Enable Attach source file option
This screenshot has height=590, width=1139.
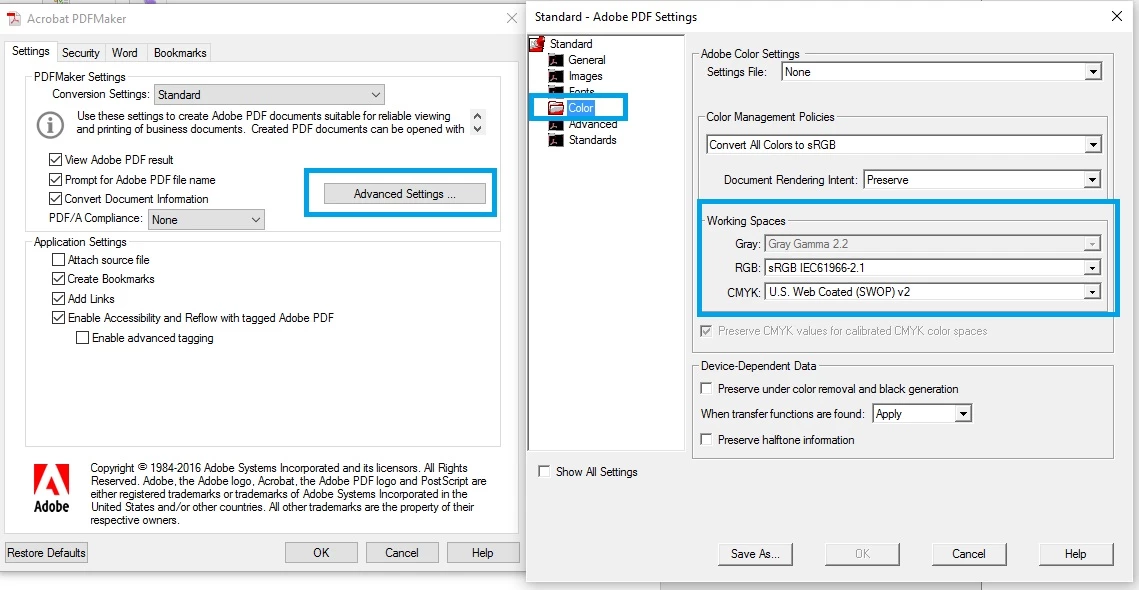(x=58, y=259)
